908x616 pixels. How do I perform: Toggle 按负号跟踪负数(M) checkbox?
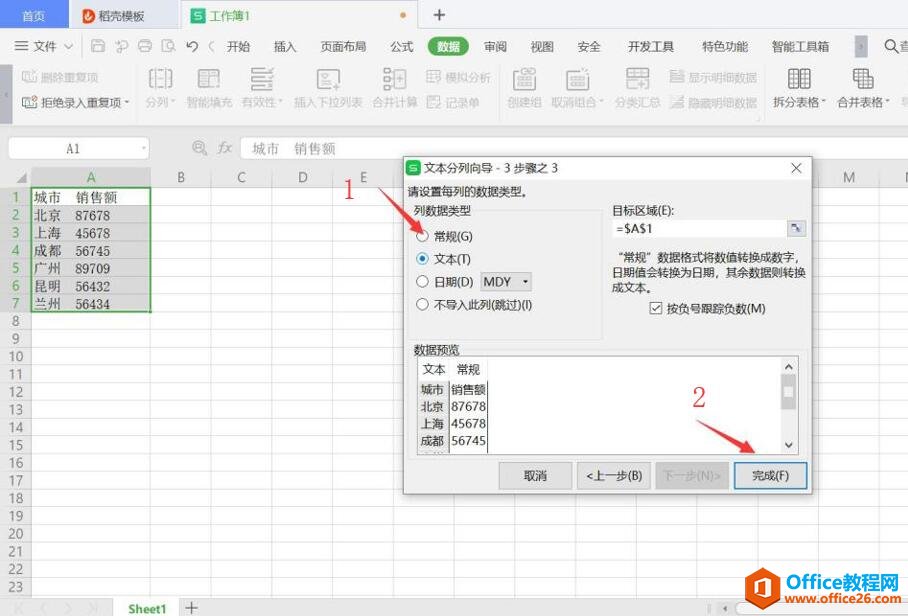[x=656, y=309]
